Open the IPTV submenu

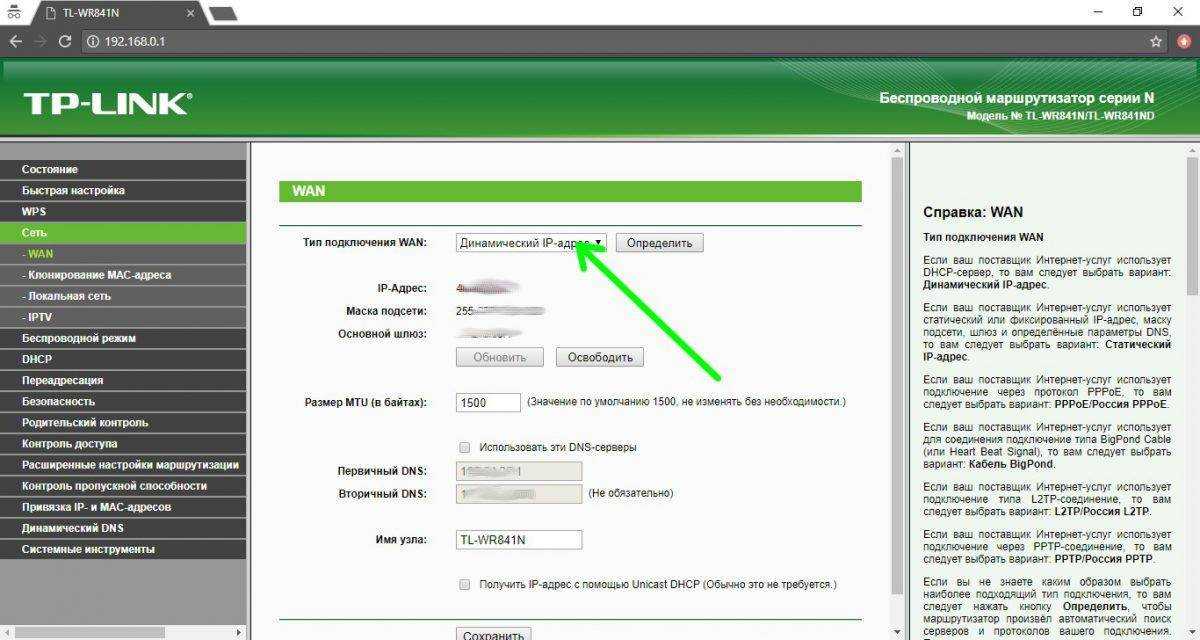pos(123,317)
